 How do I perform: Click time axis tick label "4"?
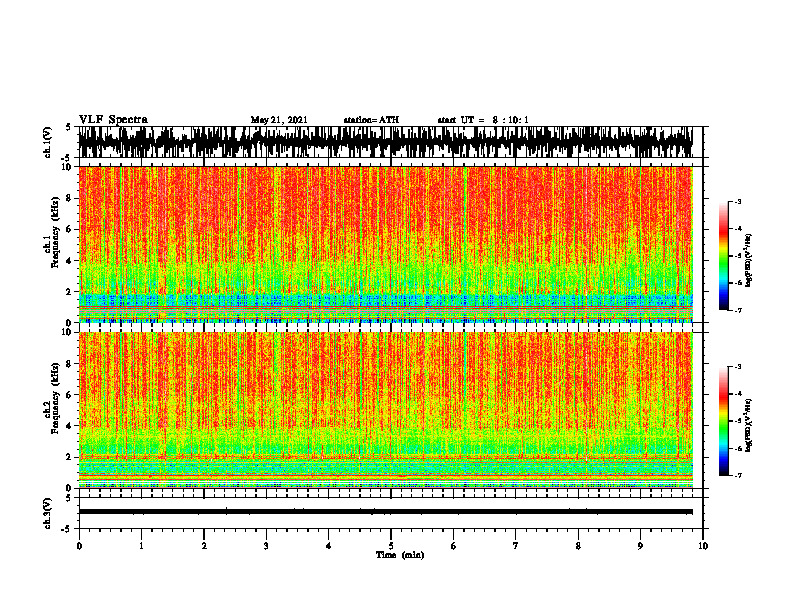point(329,546)
